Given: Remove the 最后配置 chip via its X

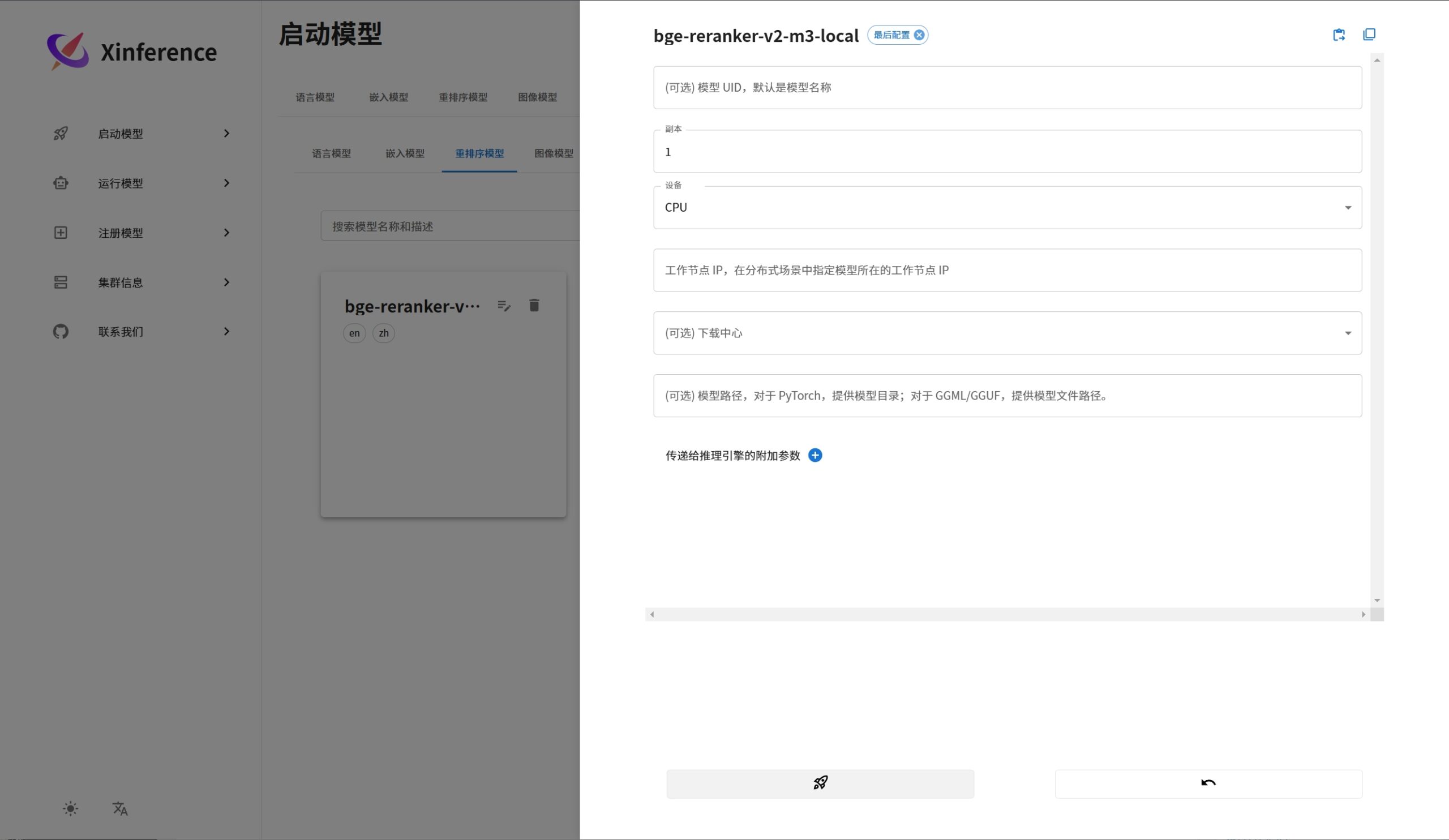Looking at the screenshot, I should 919,35.
